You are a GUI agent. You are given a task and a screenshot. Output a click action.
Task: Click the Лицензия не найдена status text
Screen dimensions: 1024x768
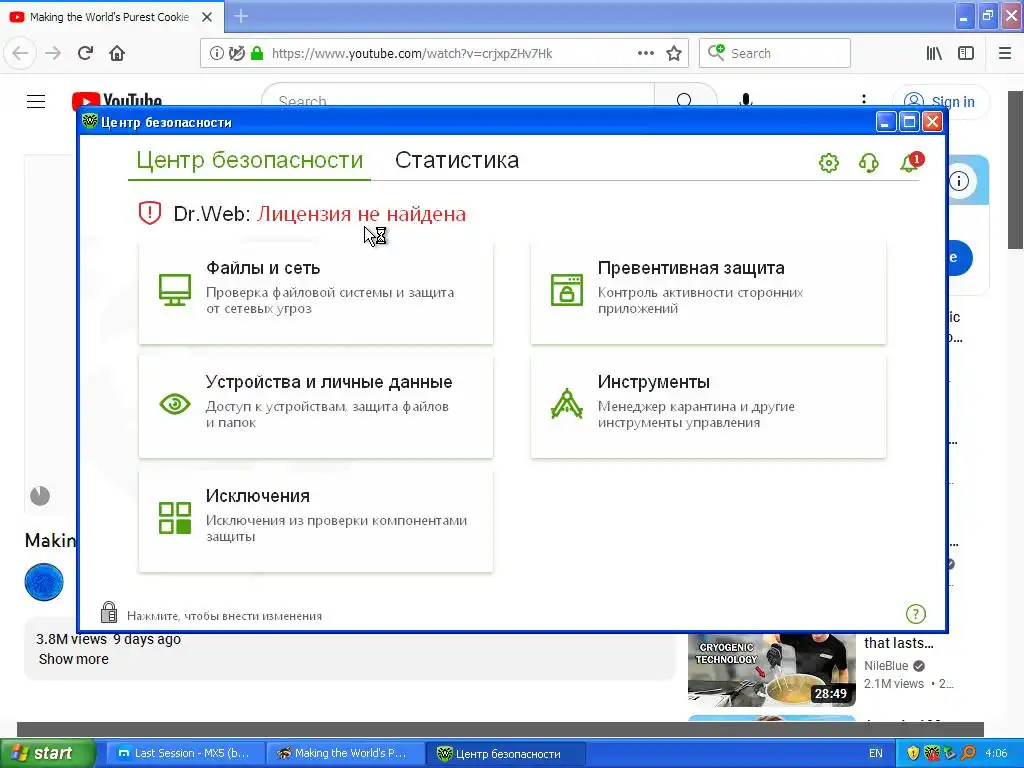coord(361,214)
